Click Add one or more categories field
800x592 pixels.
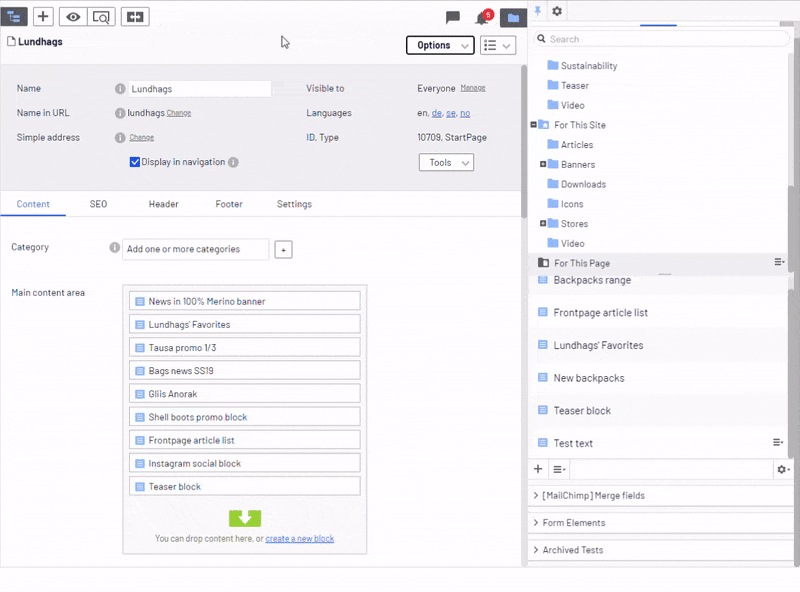click(195, 249)
